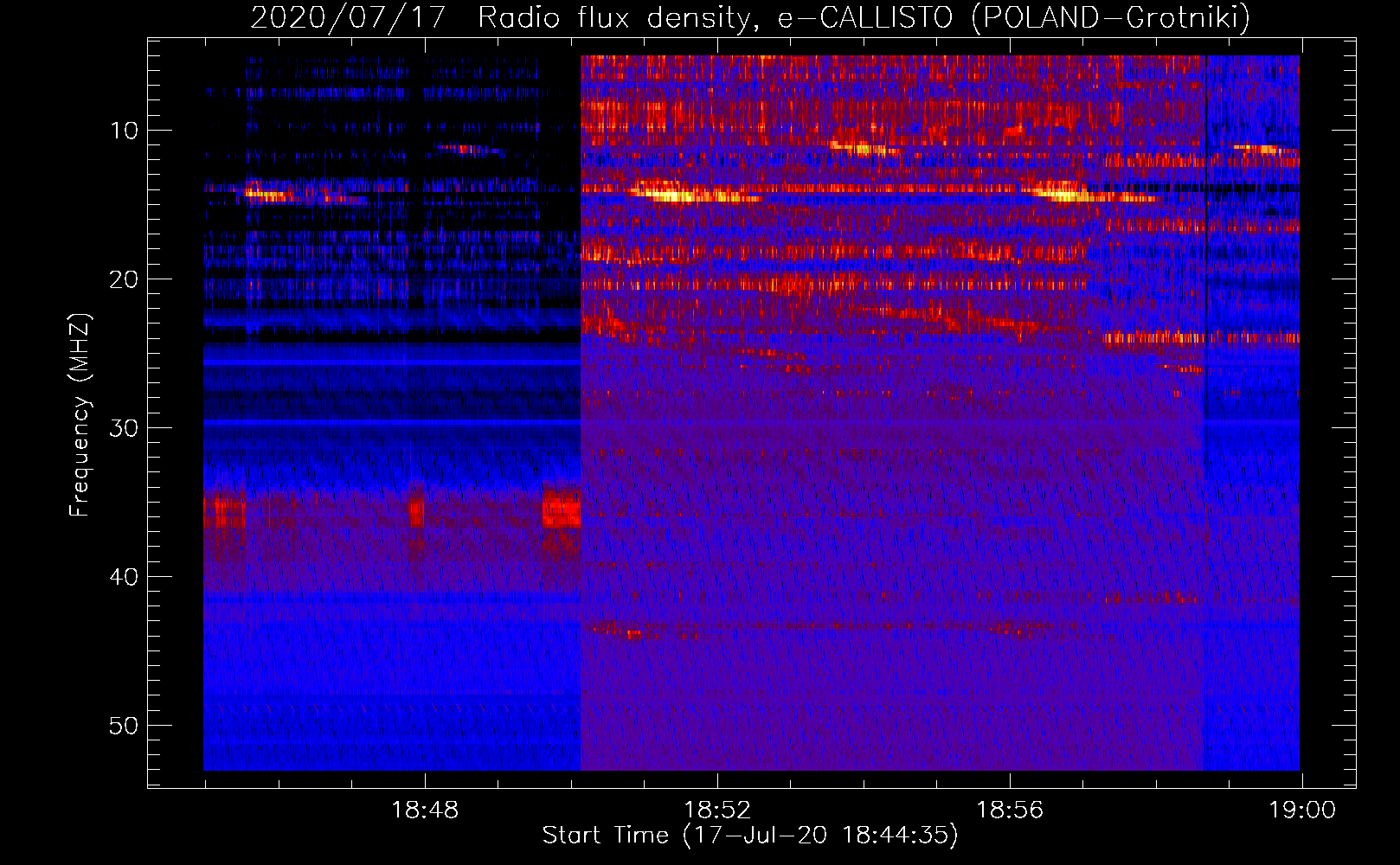The image size is (1400, 865).
Task: Click the 19:00 time tick label
Action: tap(1302, 811)
